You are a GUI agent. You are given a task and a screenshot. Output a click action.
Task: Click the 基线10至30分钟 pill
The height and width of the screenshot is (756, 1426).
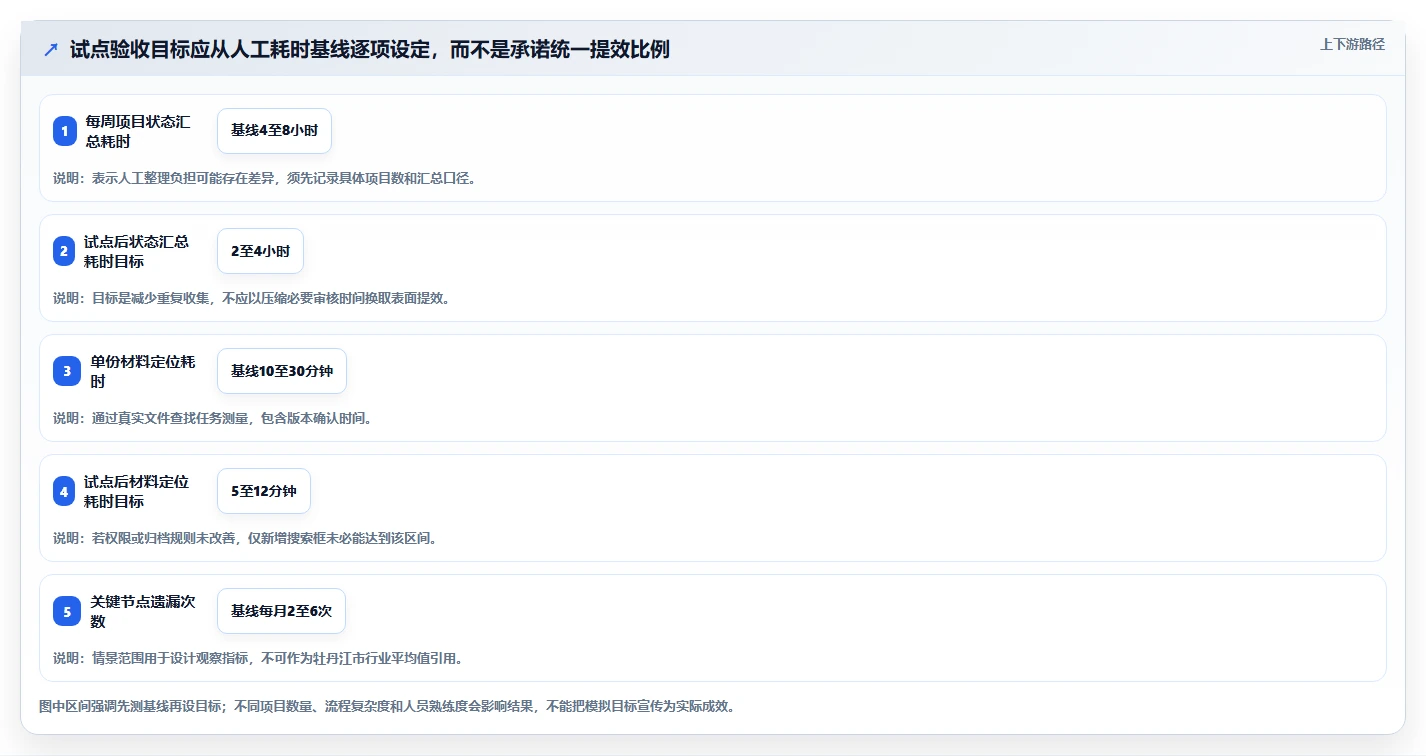click(x=282, y=371)
